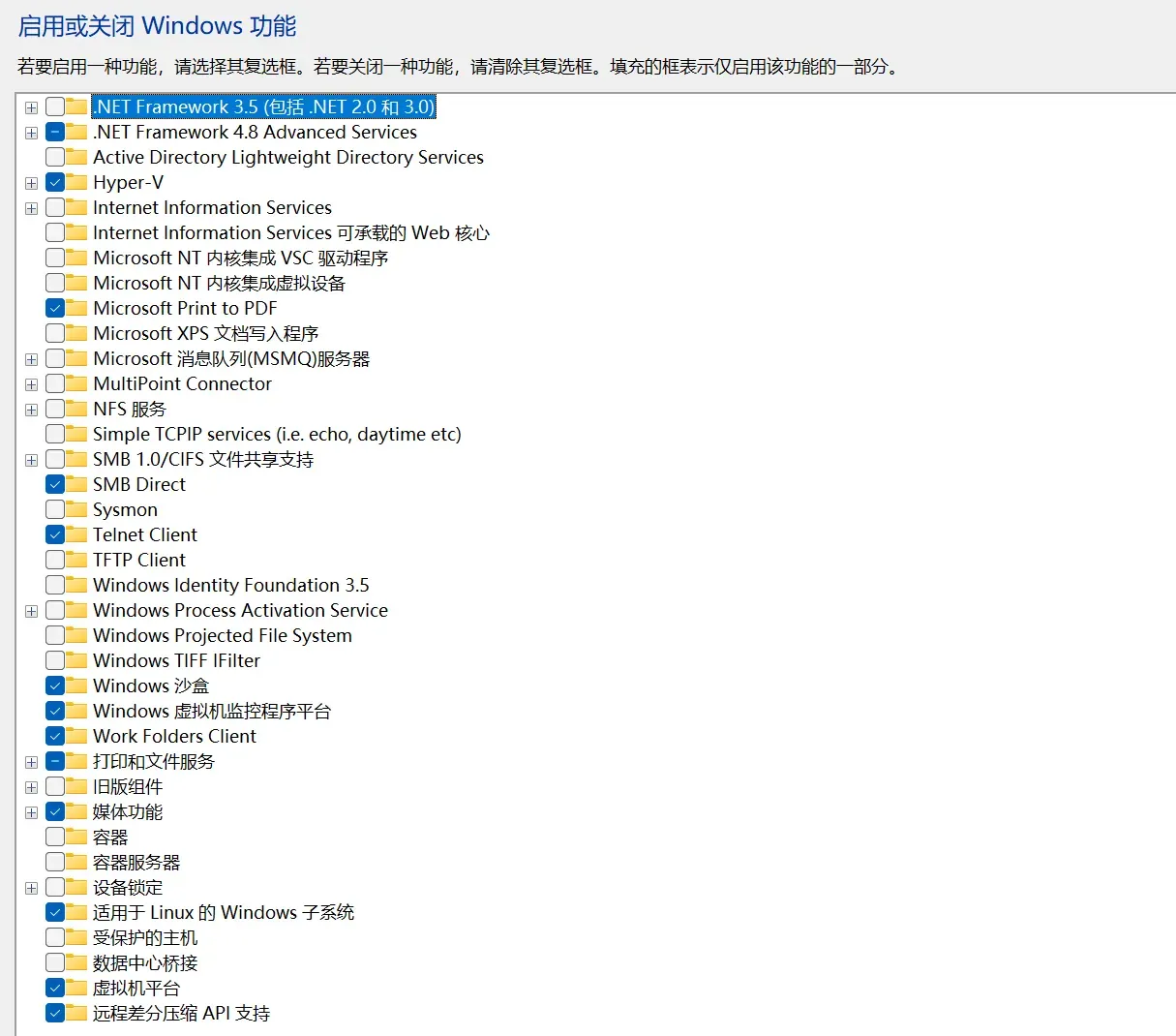Select Microsoft NT 内核集成虚拟设备 label
Screen dimensions: 1176x1036
pyautogui.click(x=220, y=283)
